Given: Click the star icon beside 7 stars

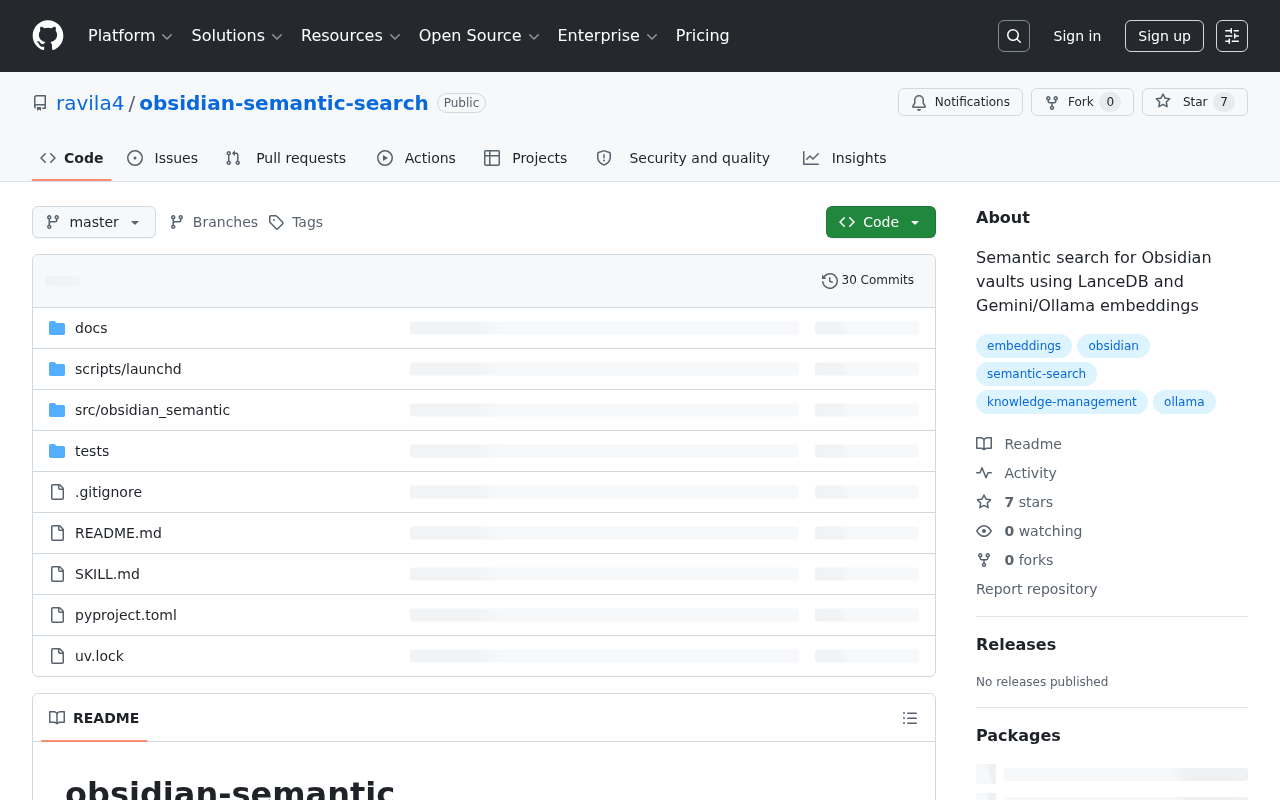Looking at the screenshot, I should 984,502.
